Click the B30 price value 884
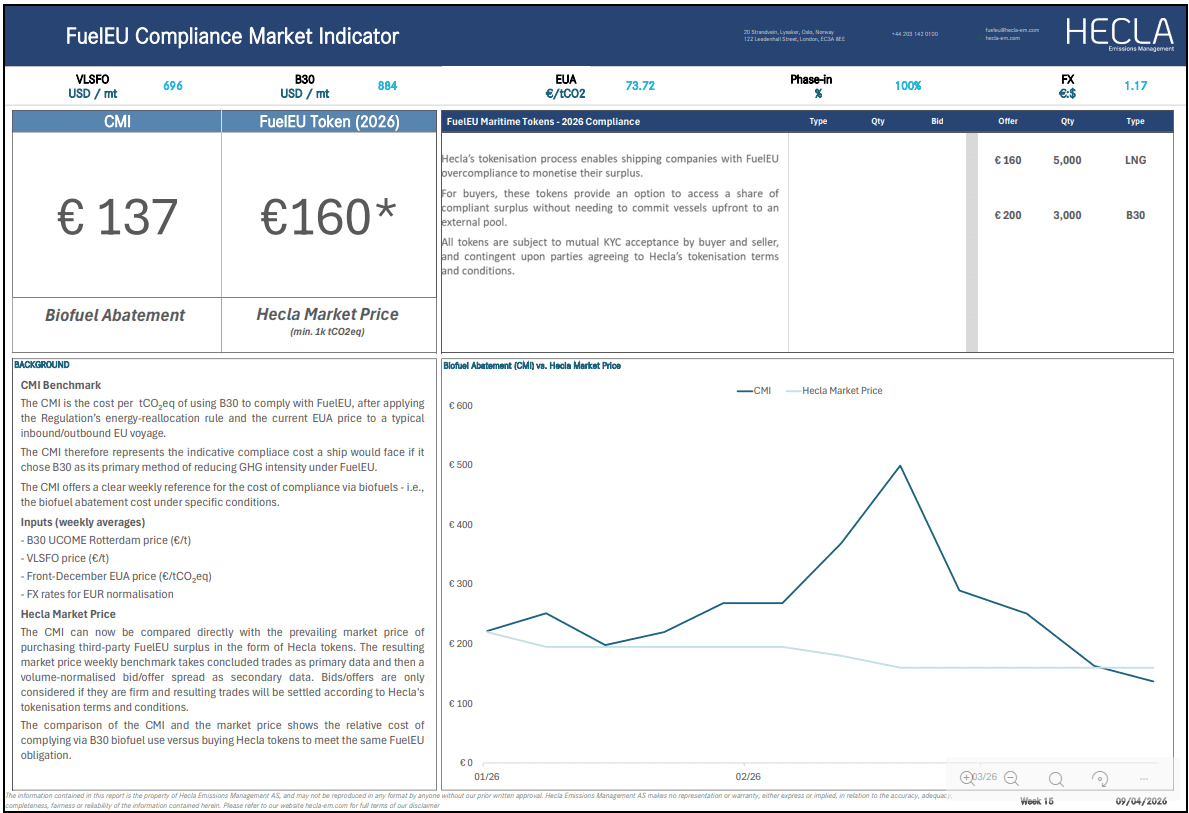Viewport: 1189px width, 813px height. (x=387, y=86)
